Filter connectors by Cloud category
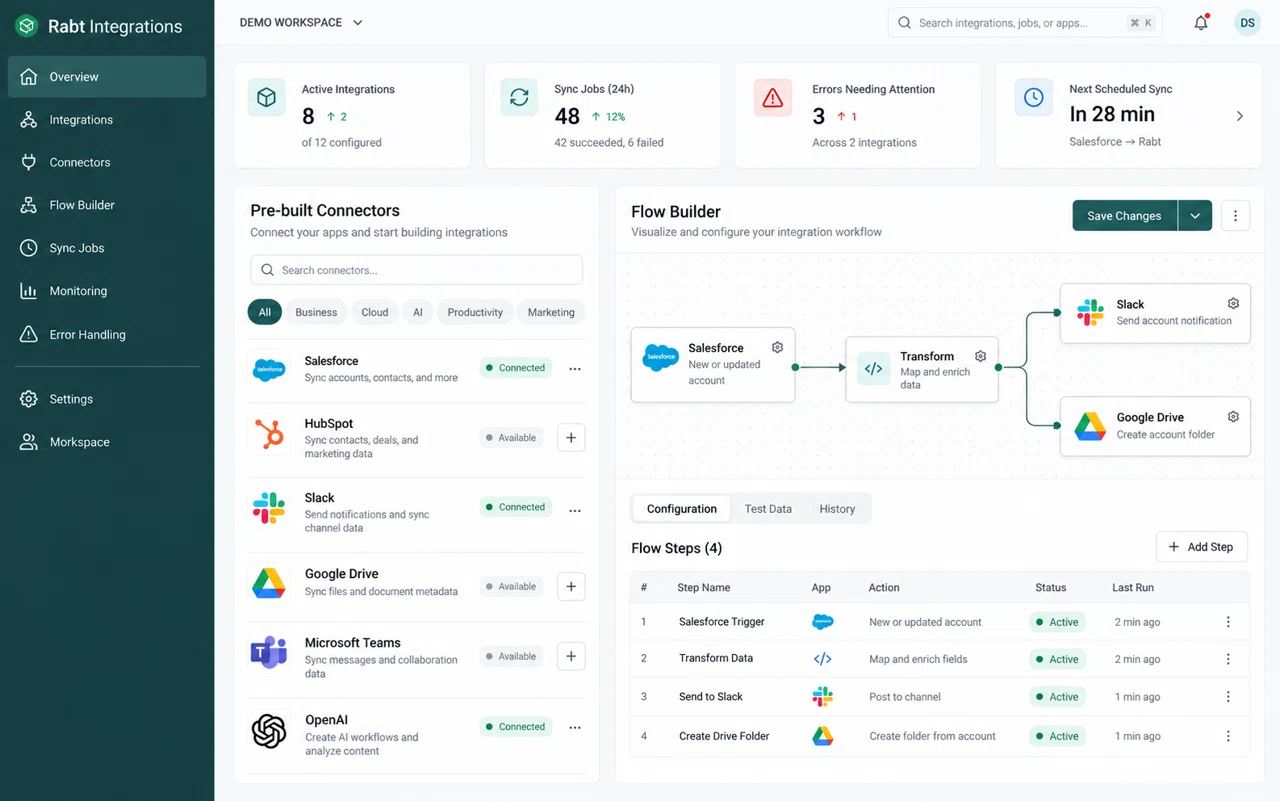The width and height of the screenshot is (1280, 801). coord(375,312)
